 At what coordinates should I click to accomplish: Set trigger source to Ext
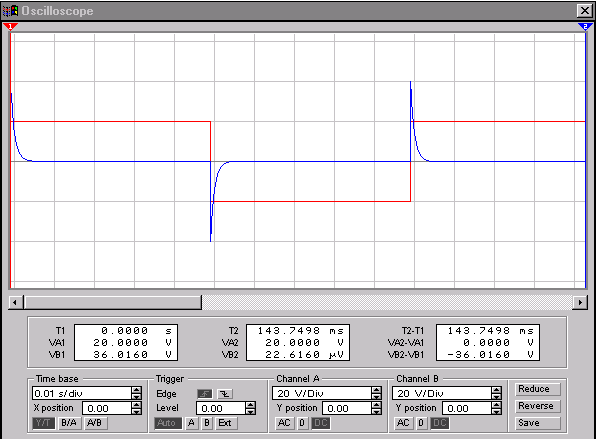(x=225, y=423)
